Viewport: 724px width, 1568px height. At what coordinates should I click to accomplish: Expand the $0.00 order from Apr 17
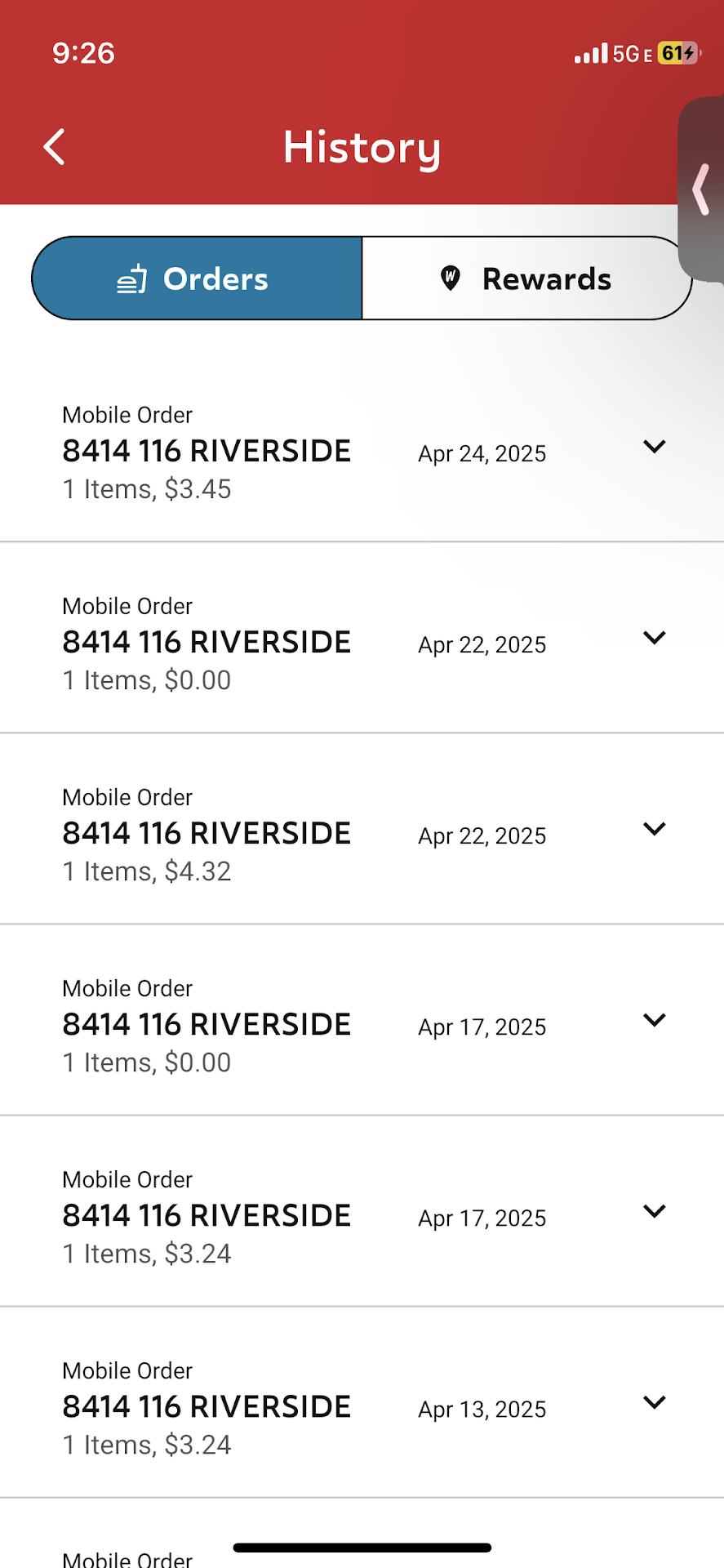coord(655,1020)
